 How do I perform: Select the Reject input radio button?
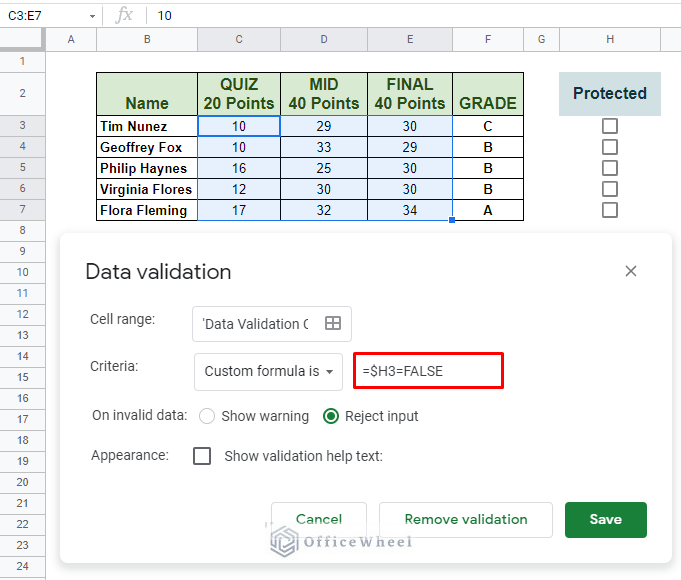(331, 416)
